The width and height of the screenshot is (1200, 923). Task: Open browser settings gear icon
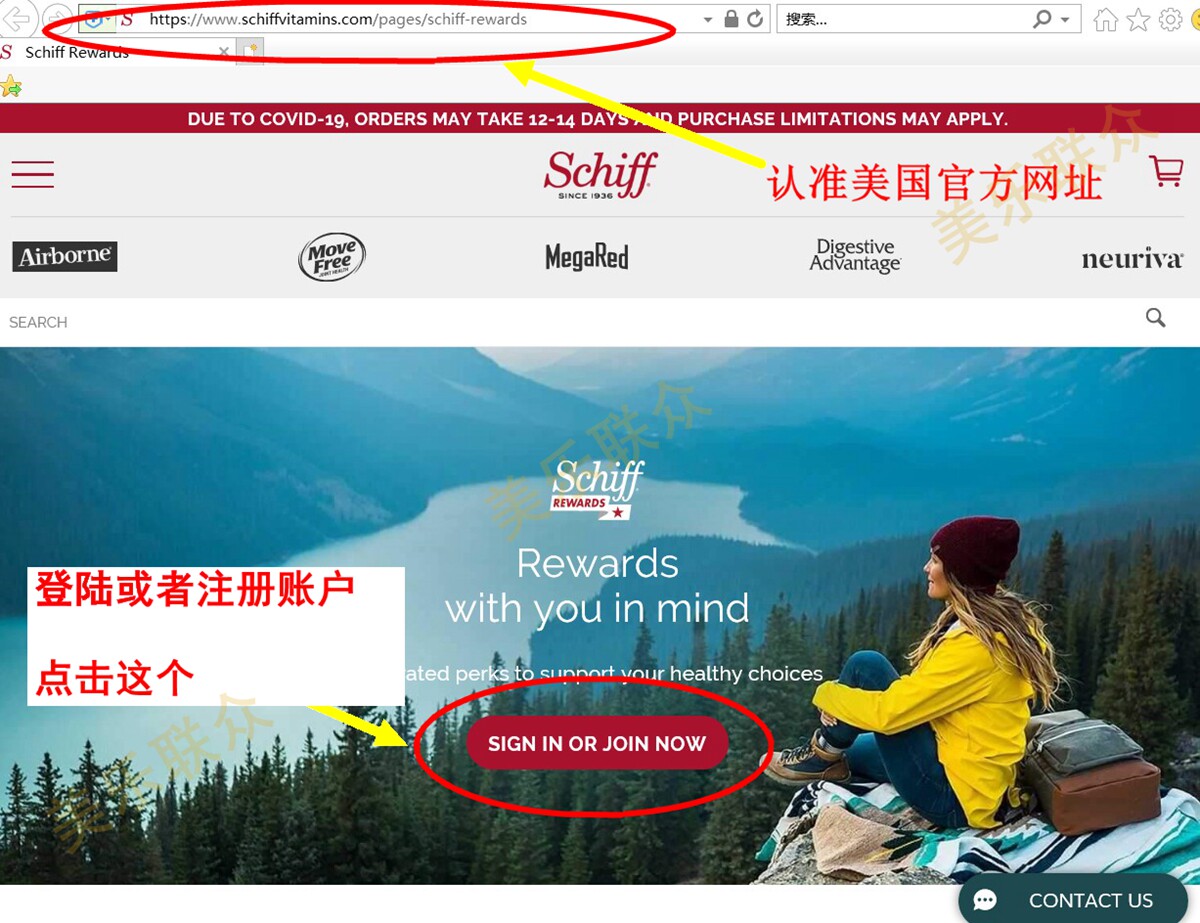click(x=1170, y=19)
